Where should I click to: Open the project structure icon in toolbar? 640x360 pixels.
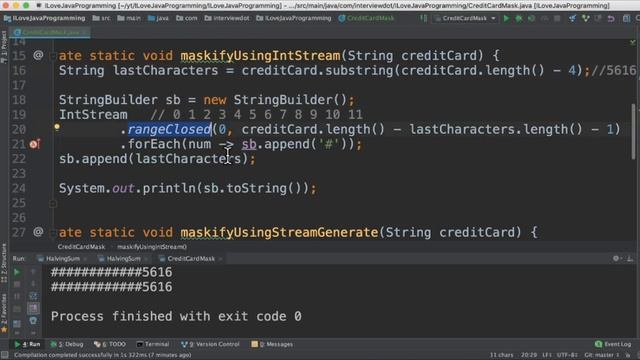[x=627, y=18]
